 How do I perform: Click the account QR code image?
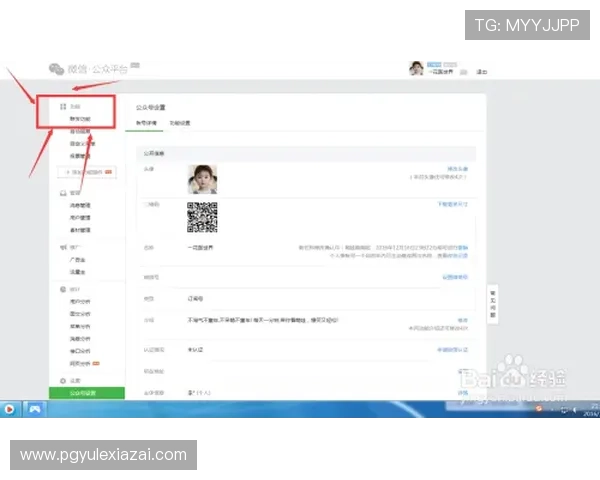point(202,217)
